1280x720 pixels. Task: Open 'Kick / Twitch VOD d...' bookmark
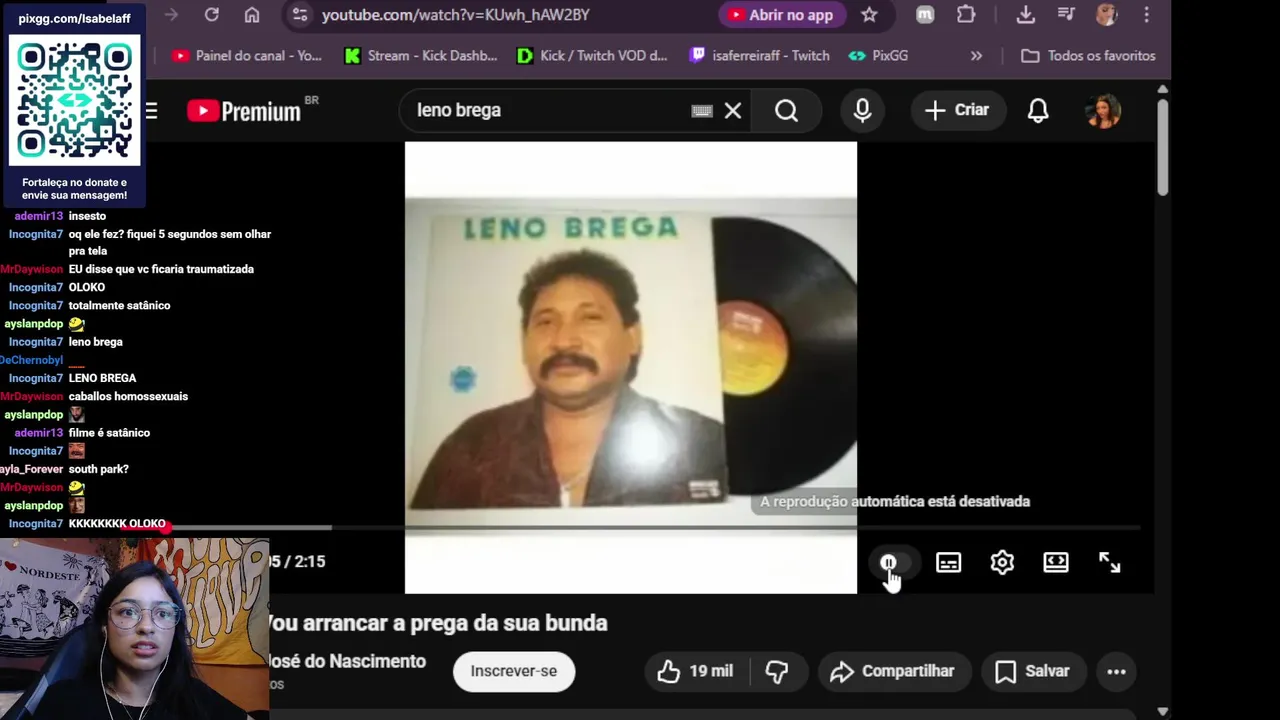click(x=592, y=56)
